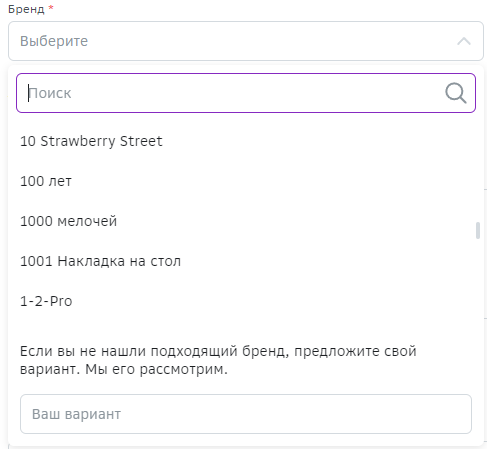
Task: Choose the 100 лет brand option
Action: 46,181
